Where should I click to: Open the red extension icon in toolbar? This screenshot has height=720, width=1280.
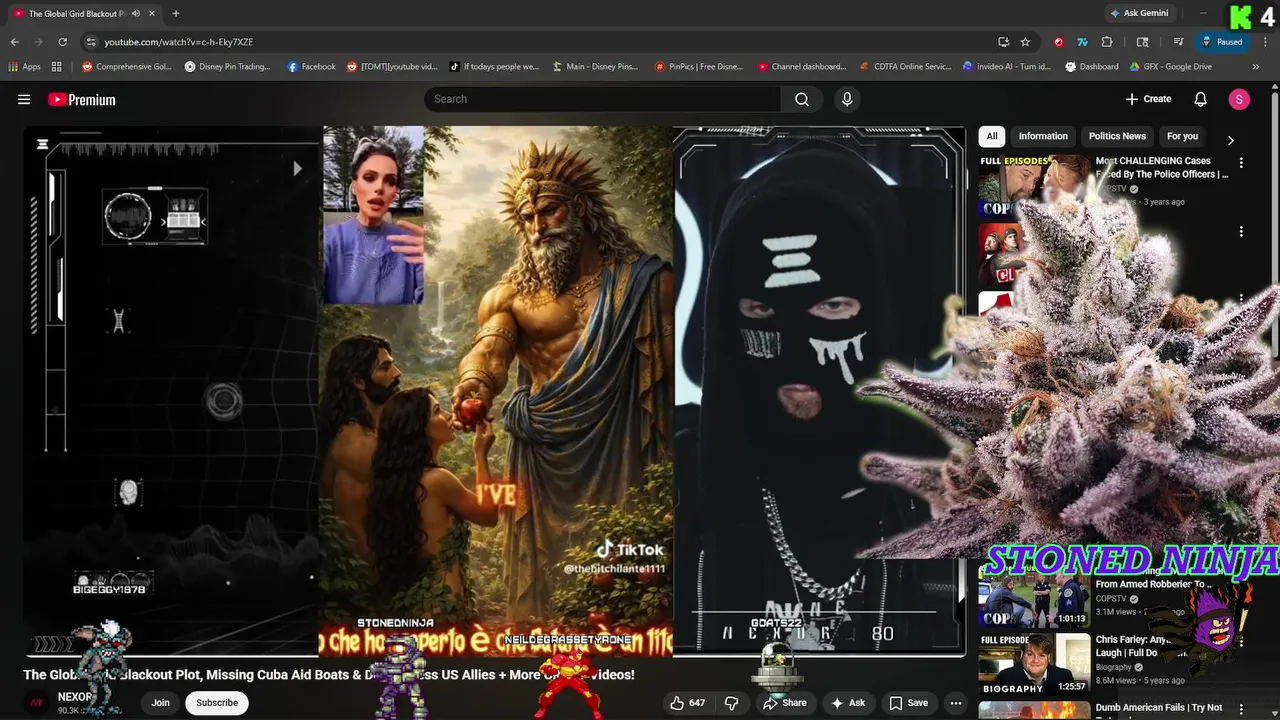1058,42
